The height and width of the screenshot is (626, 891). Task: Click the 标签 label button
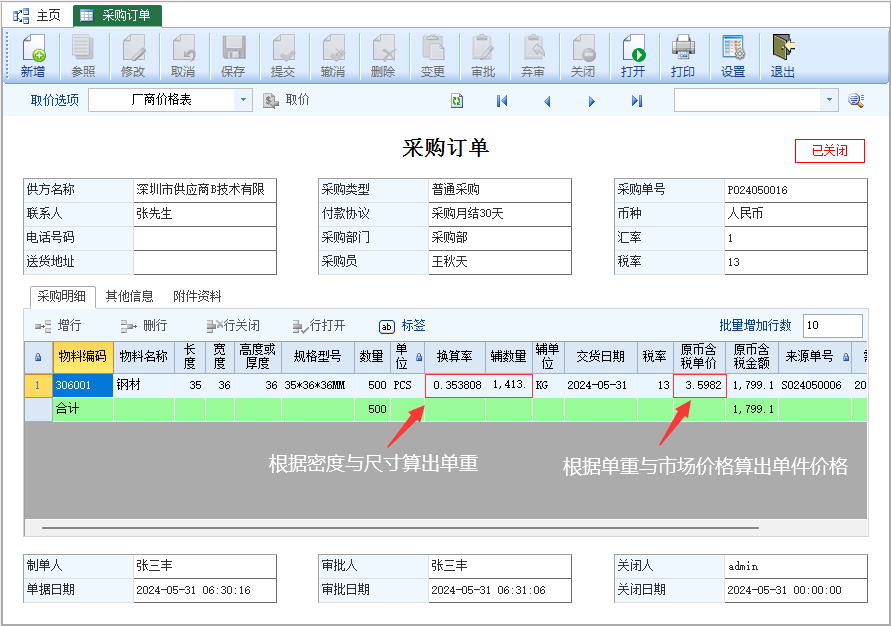point(402,325)
